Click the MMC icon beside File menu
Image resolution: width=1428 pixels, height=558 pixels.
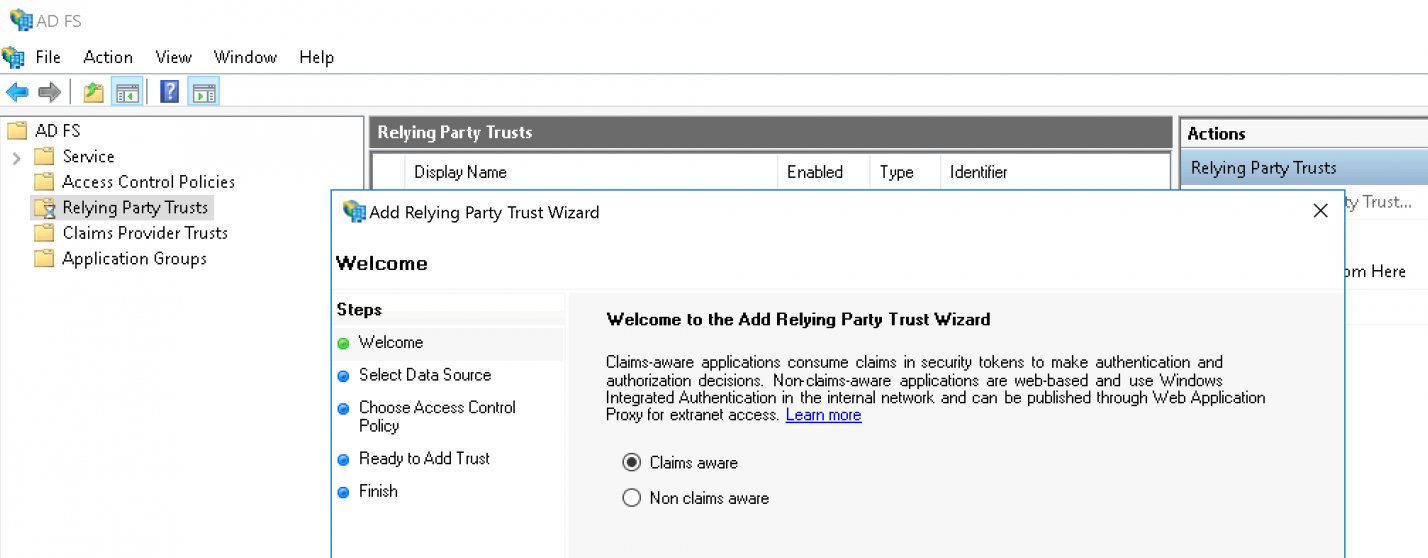click(13, 57)
